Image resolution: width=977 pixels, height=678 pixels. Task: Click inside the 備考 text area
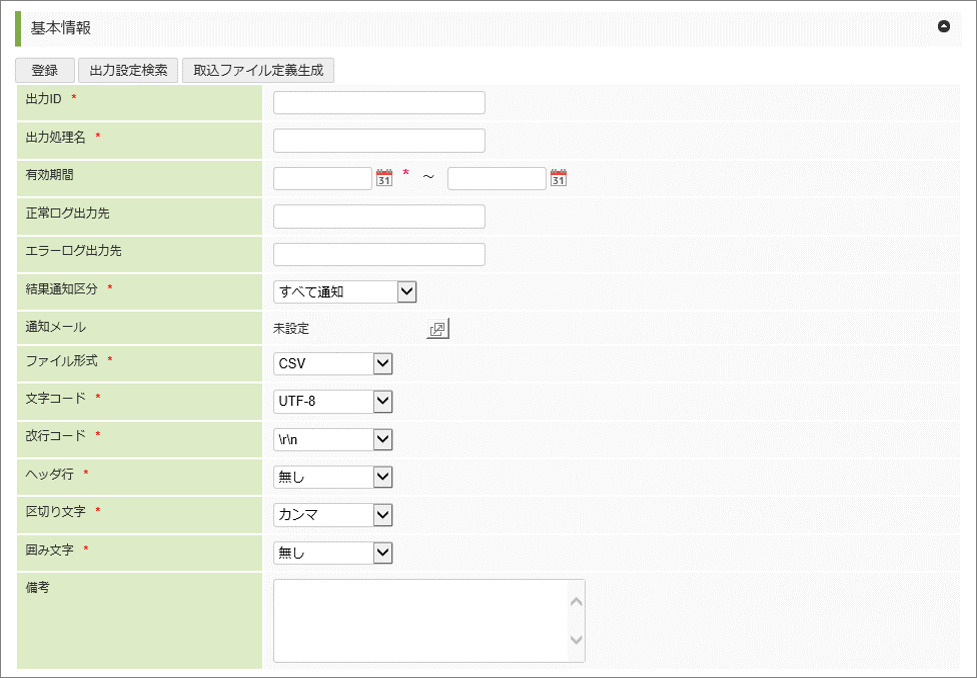point(420,620)
